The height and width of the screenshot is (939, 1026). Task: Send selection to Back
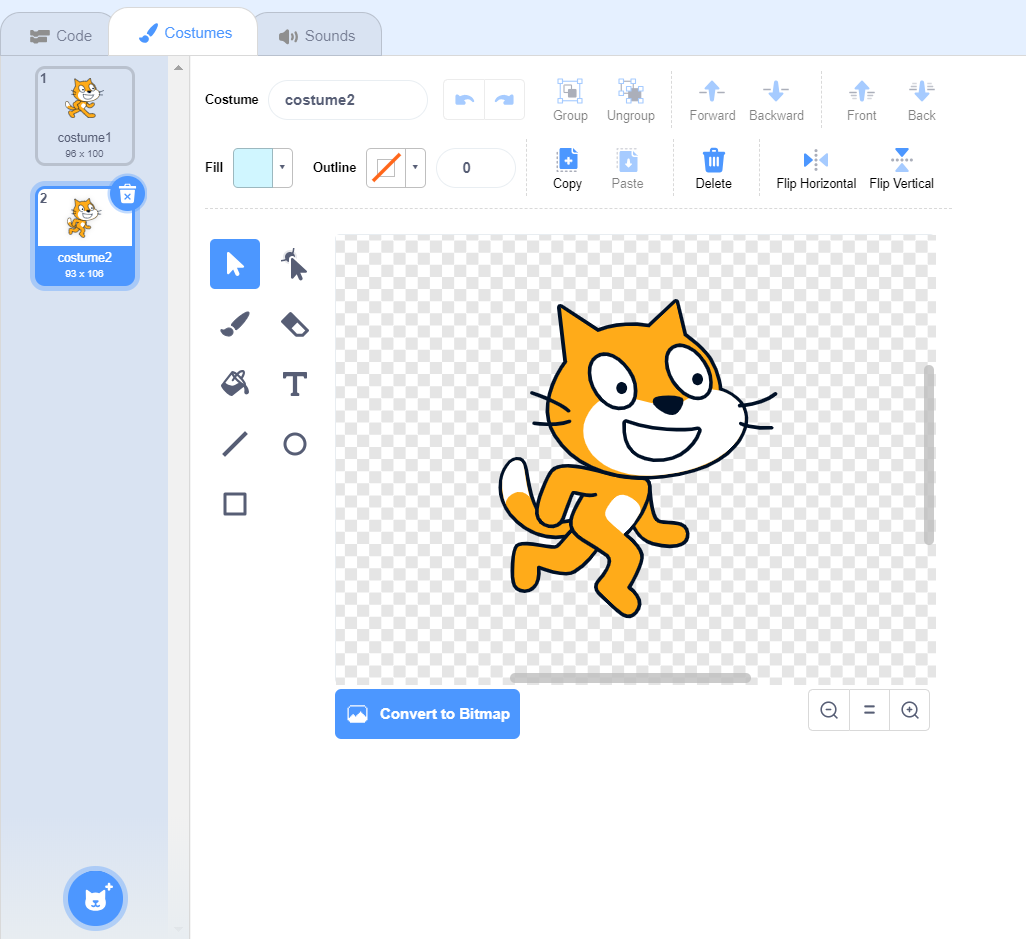(921, 100)
